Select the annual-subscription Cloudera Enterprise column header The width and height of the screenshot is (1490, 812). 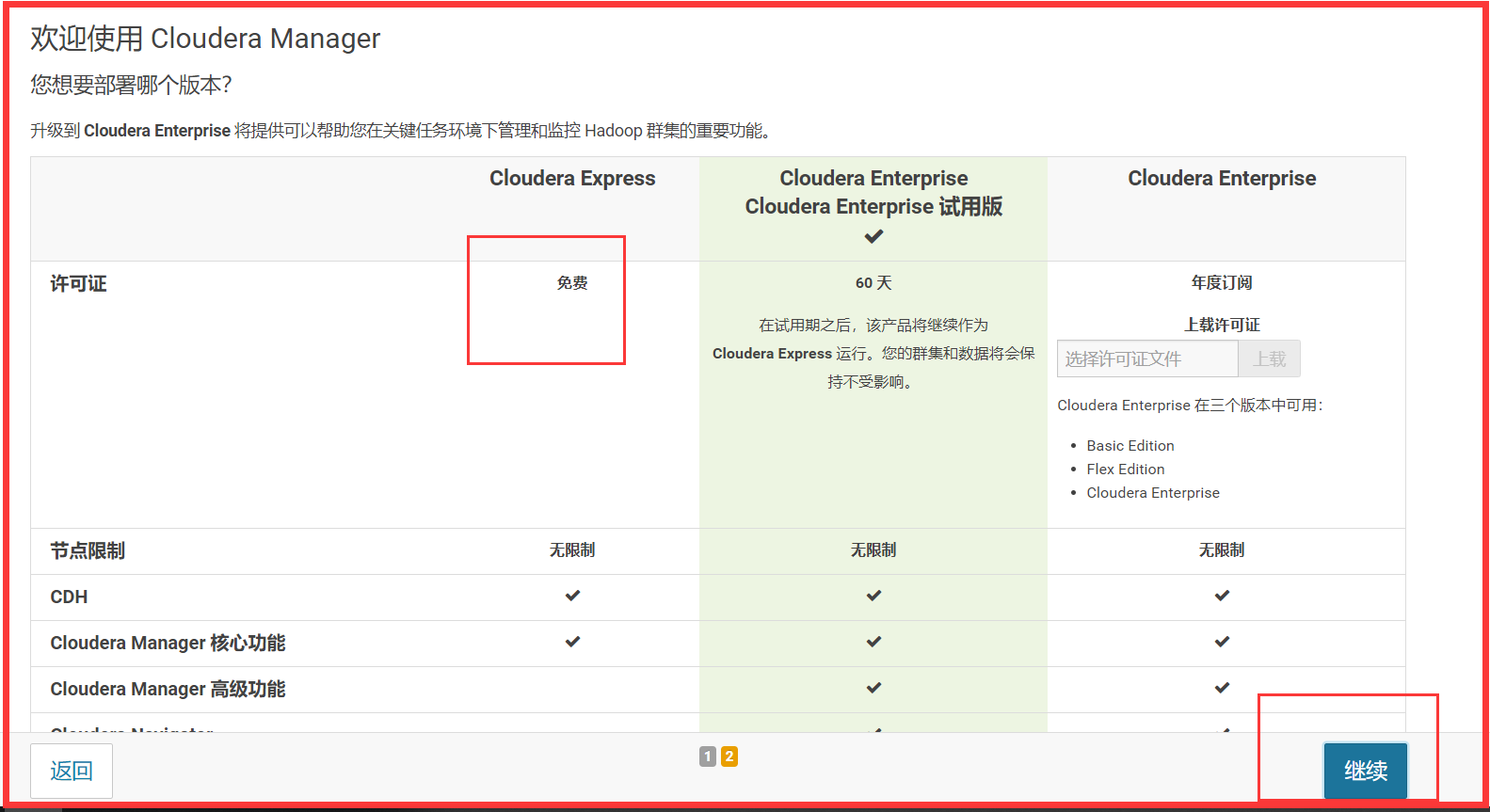point(1222,178)
